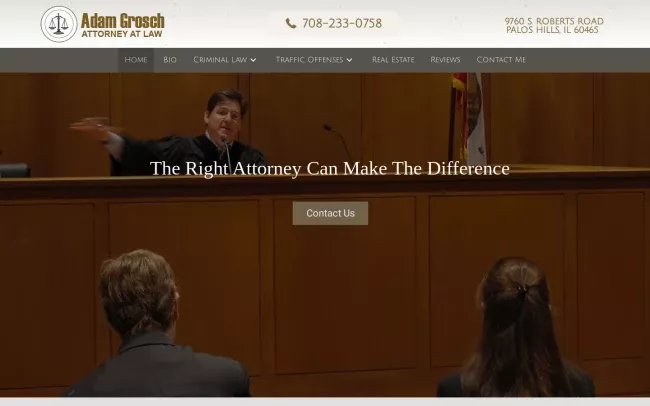Click the 9760 S. Roberts Road address
650x406 pixels.
pos(554,21)
